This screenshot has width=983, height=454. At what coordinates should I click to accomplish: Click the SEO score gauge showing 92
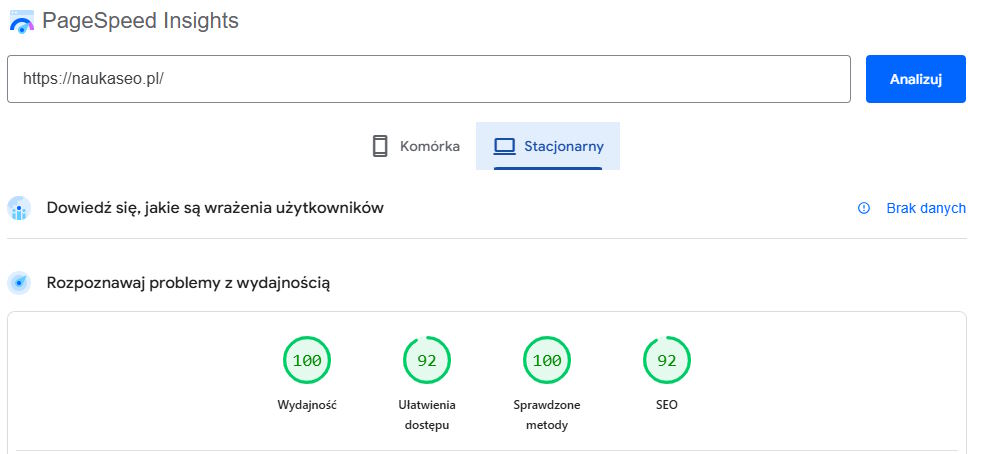pos(667,361)
